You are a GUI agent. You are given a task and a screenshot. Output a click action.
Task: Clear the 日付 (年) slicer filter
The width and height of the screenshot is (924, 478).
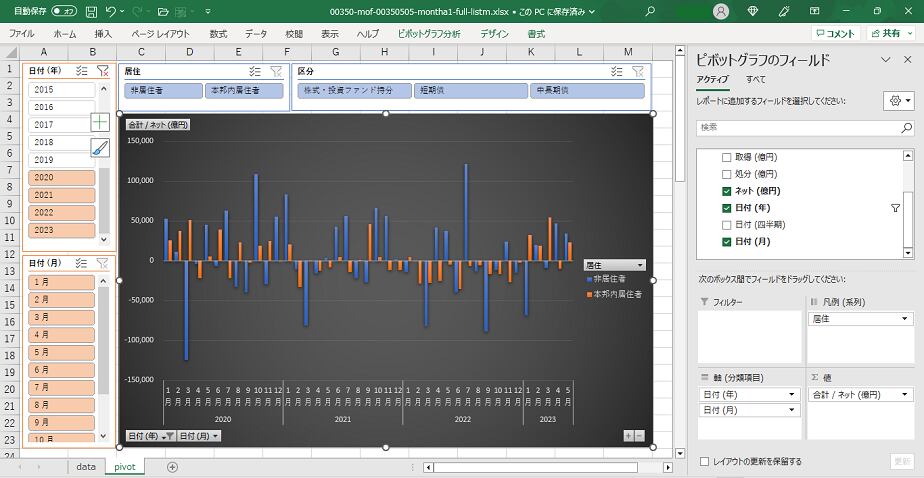[102, 72]
